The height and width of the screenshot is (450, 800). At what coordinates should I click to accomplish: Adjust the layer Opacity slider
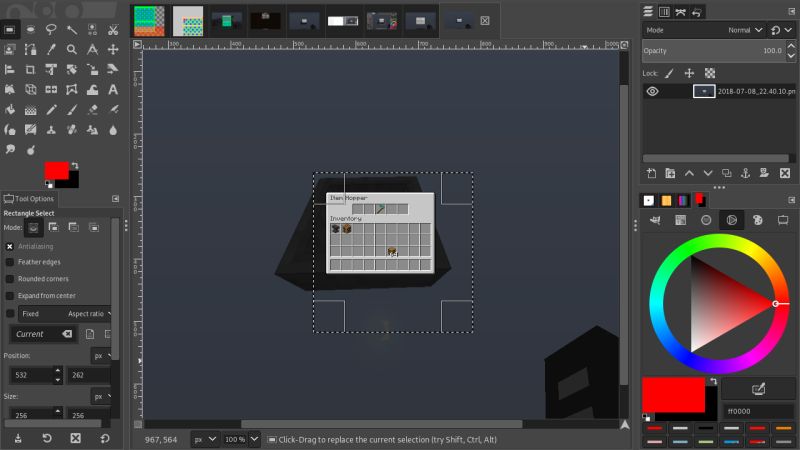point(714,51)
